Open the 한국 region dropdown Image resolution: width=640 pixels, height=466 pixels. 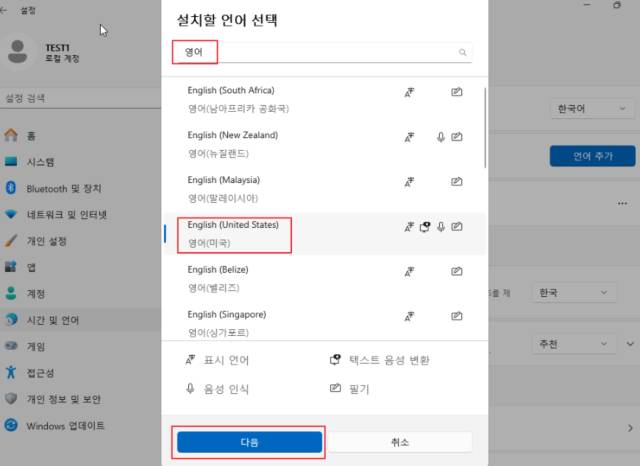[x=574, y=293]
